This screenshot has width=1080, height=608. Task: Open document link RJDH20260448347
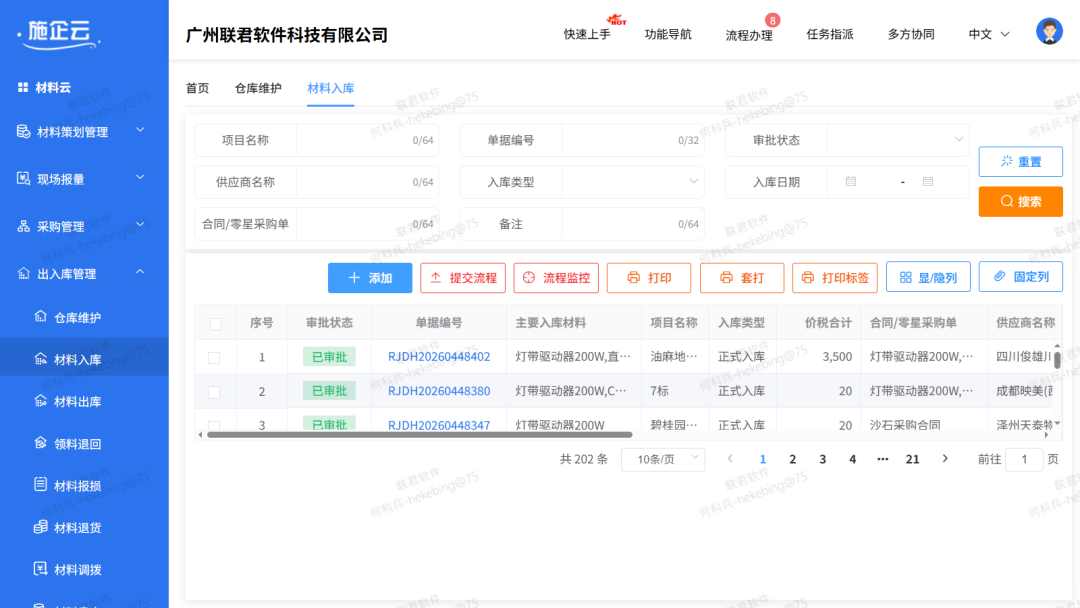(439, 425)
